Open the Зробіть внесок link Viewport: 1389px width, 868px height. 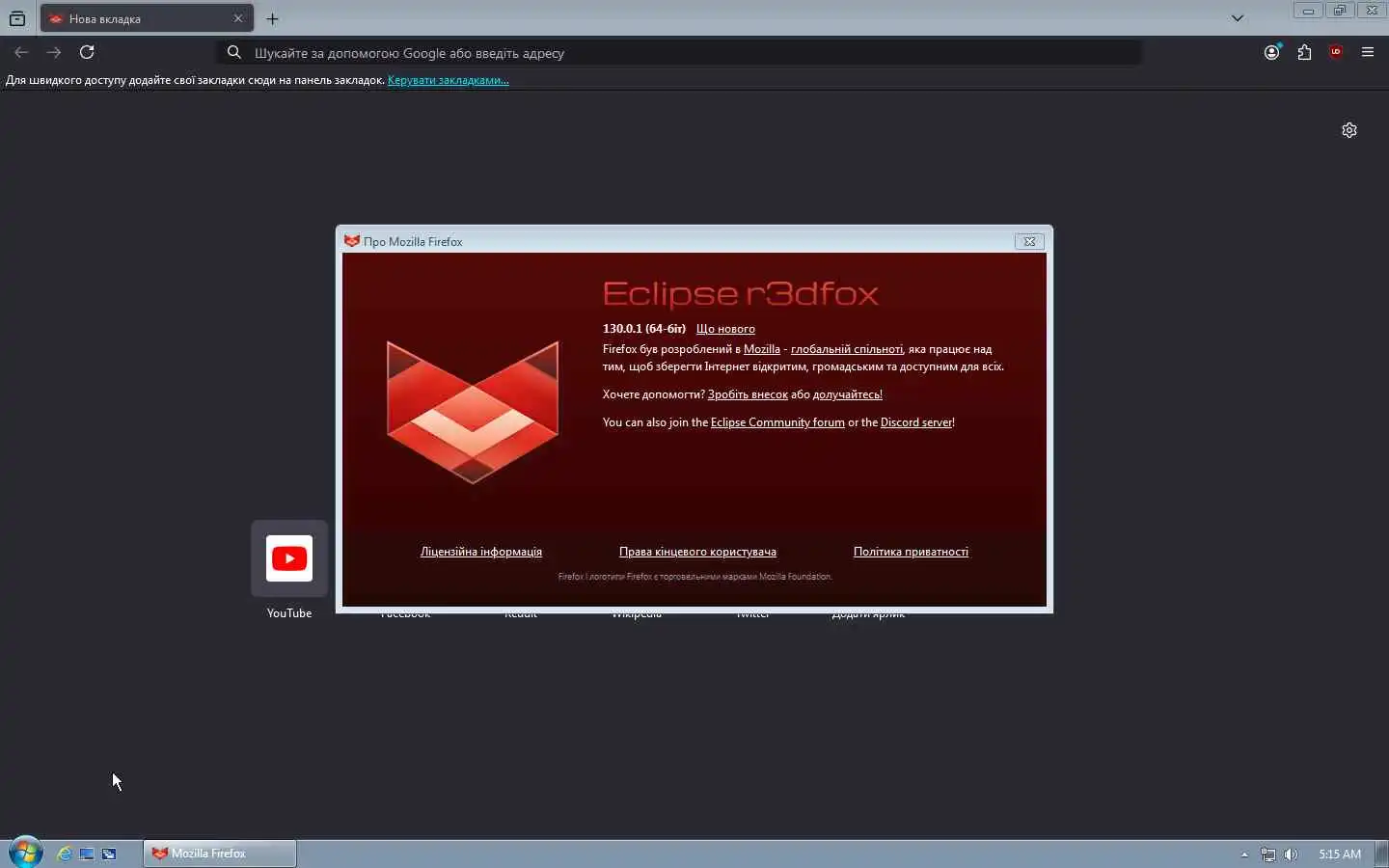point(748,394)
